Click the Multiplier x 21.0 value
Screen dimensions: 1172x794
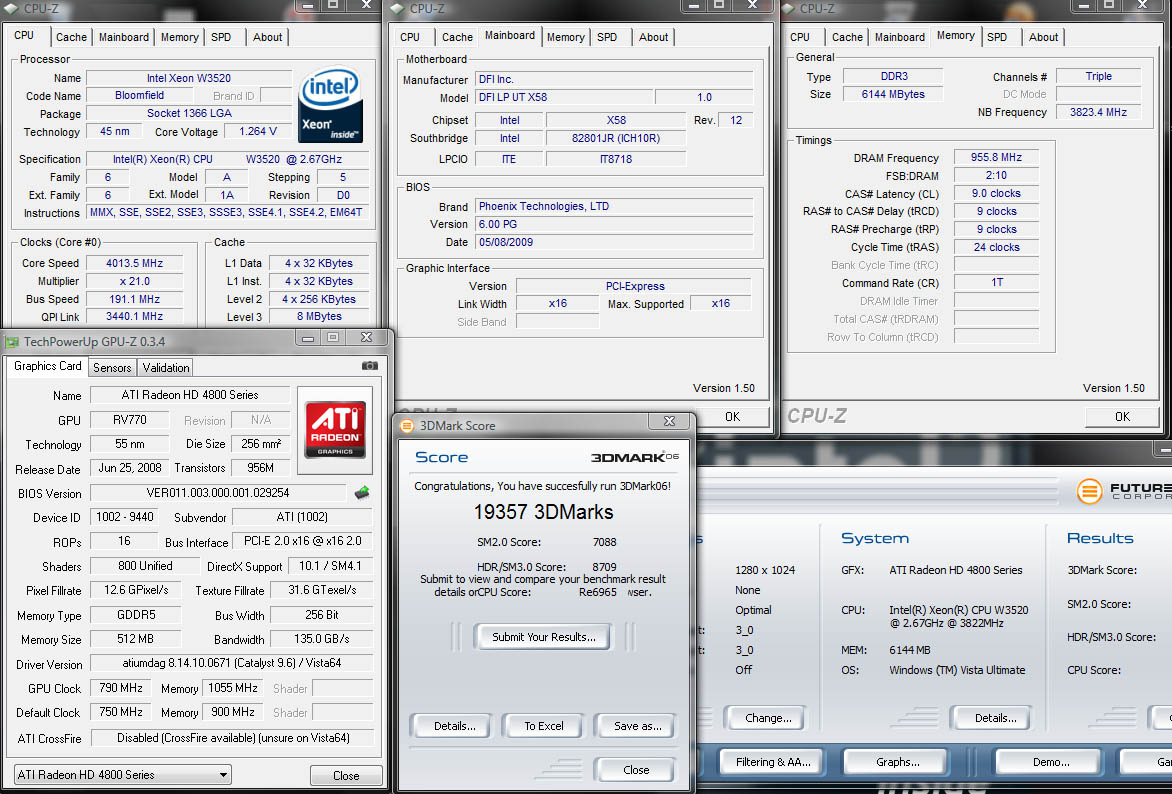pyautogui.click(x=135, y=281)
